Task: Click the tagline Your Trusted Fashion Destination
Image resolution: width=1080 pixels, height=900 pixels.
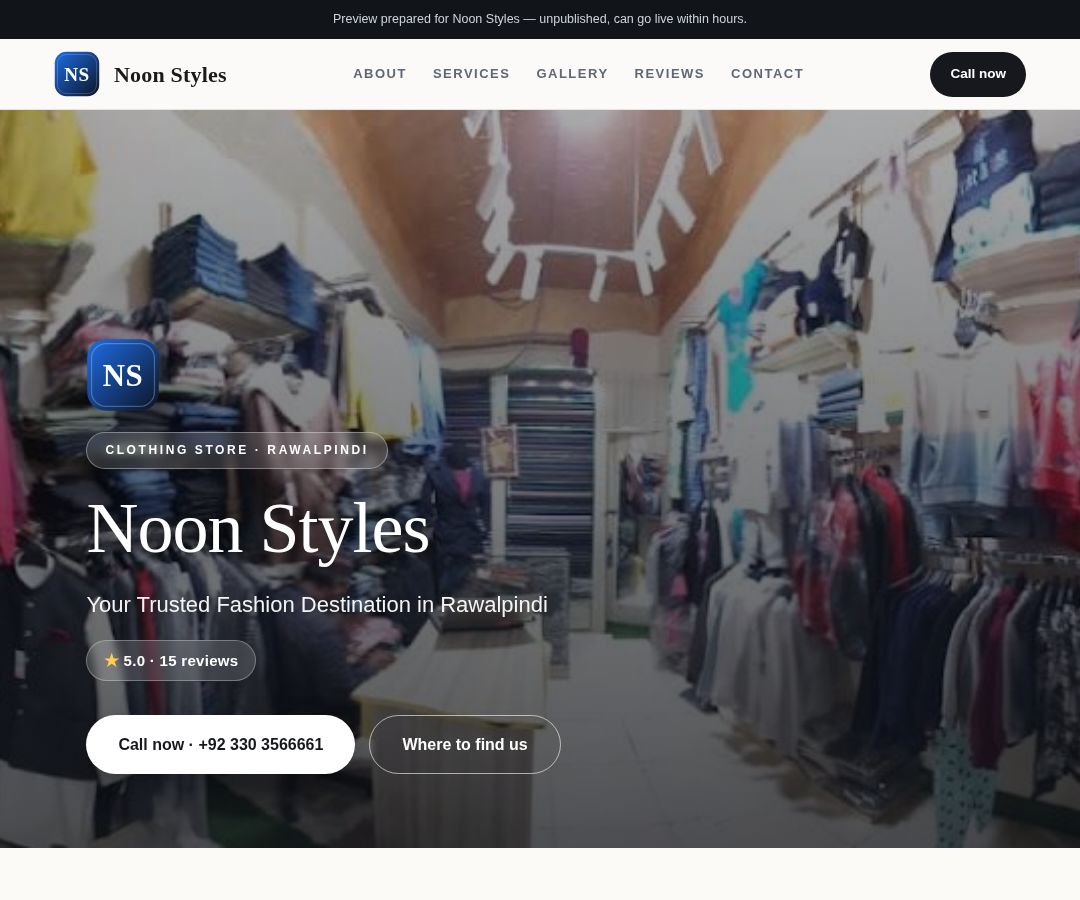Action: pyautogui.click(x=317, y=605)
